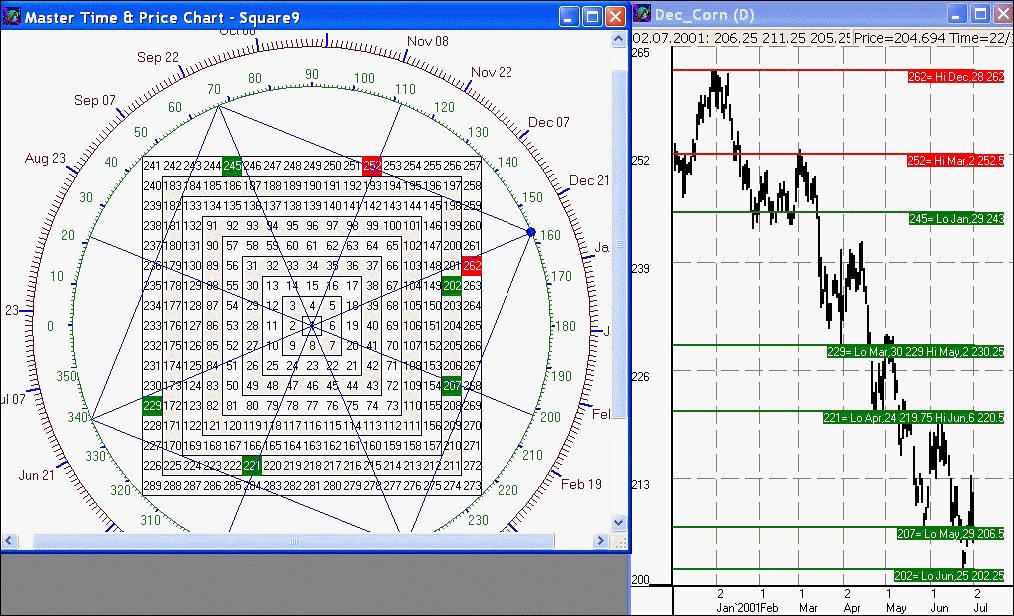Click the red '262= Hi Dec,28' price label

click(955, 77)
